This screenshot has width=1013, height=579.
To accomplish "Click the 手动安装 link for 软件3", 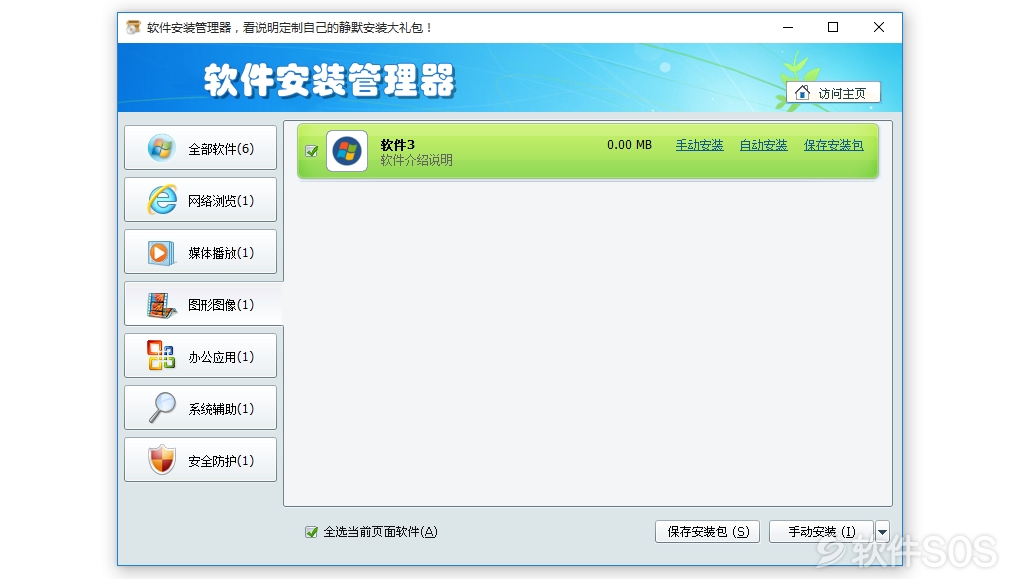I will point(700,145).
